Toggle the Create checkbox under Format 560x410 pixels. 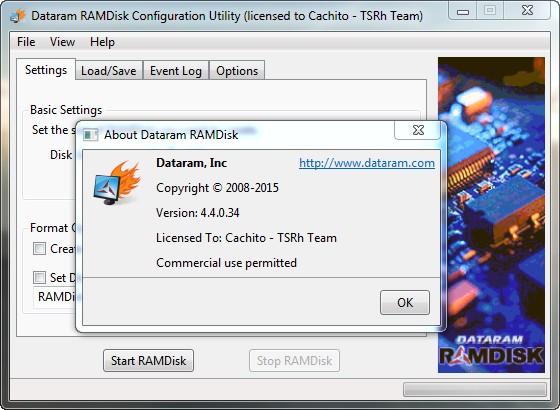[x=39, y=249]
